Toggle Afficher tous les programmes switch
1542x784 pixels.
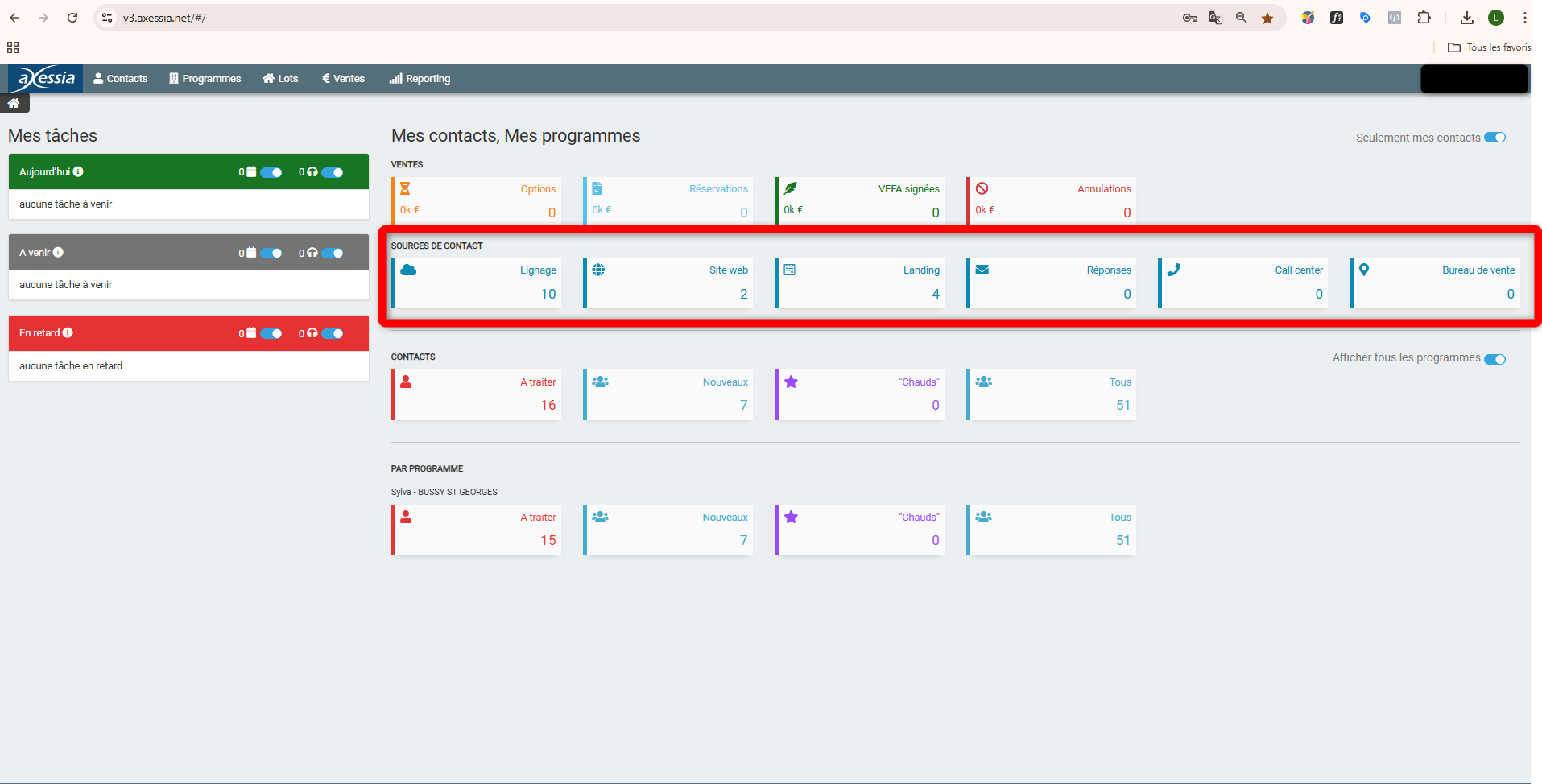(x=1494, y=358)
